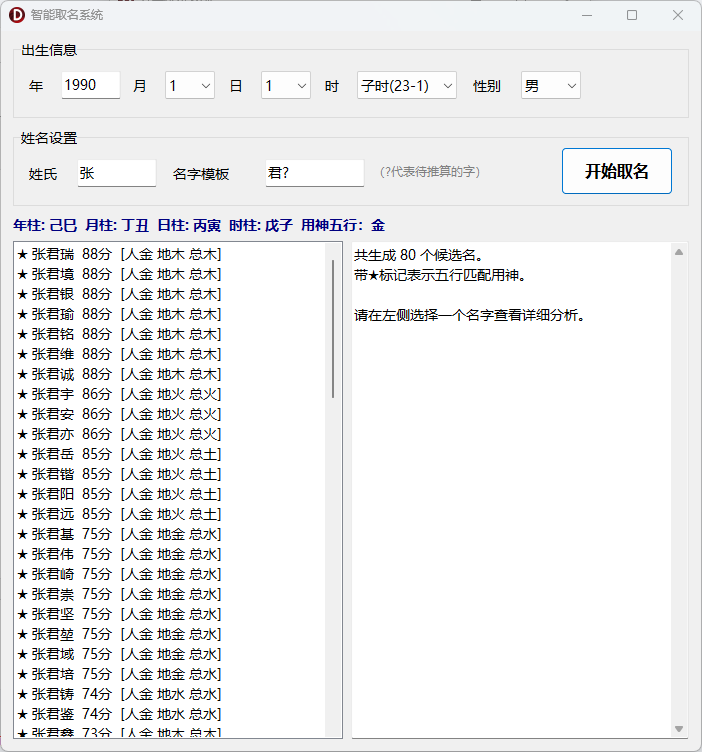Image resolution: width=702 pixels, height=752 pixels.
Task: Select candidate name 张君鉴 74分
Action: [170, 714]
